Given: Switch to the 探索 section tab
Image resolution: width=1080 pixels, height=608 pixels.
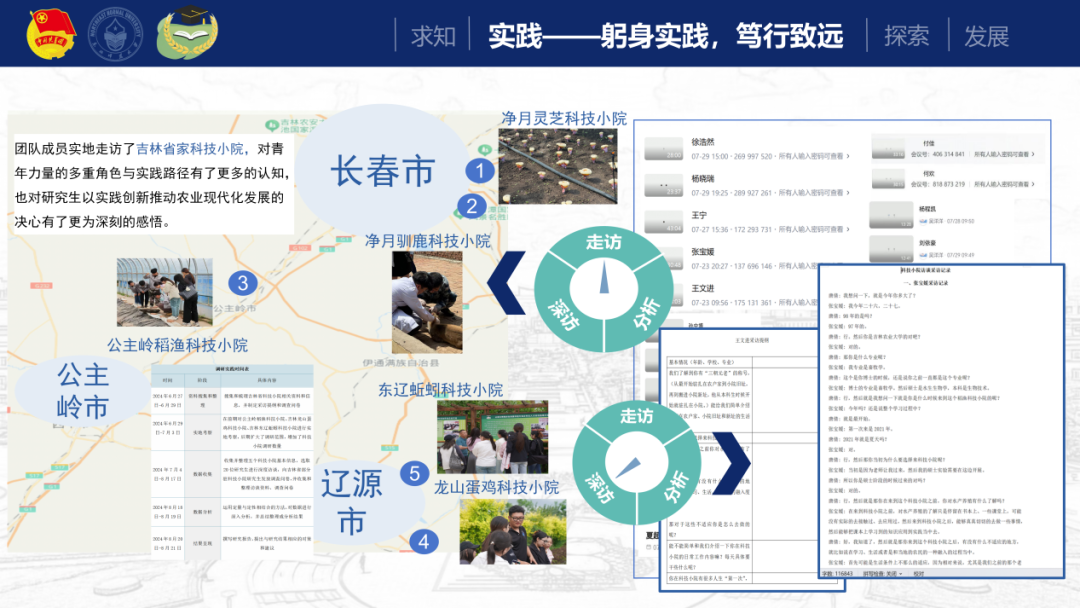Looking at the screenshot, I should pos(906,36).
